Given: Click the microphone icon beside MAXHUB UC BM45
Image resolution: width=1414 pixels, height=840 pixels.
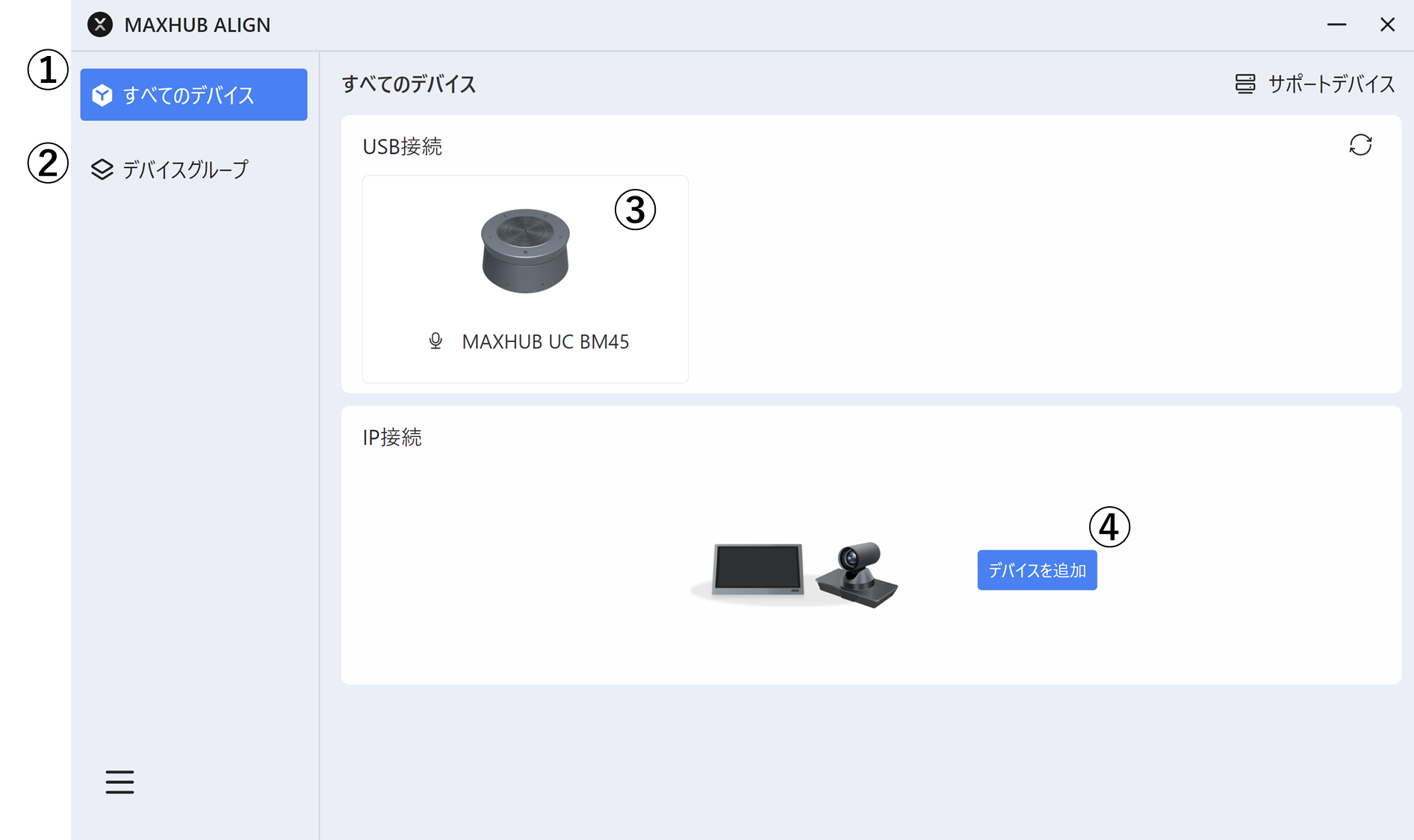Looking at the screenshot, I should pyautogui.click(x=435, y=341).
